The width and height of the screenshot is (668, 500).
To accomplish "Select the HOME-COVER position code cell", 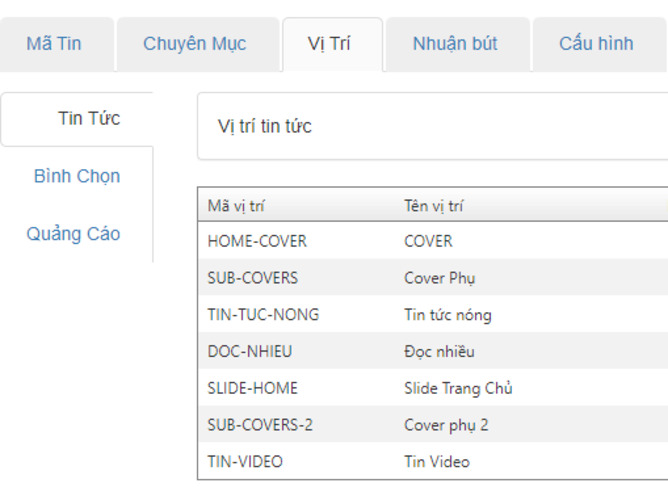I will tap(257, 241).
